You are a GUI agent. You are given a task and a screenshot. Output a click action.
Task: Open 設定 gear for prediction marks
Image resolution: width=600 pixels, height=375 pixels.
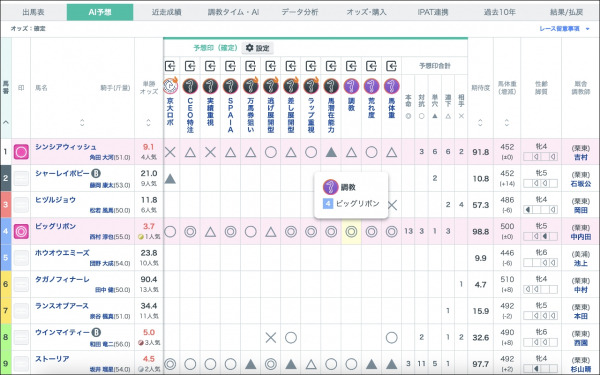(x=258, y=48)
